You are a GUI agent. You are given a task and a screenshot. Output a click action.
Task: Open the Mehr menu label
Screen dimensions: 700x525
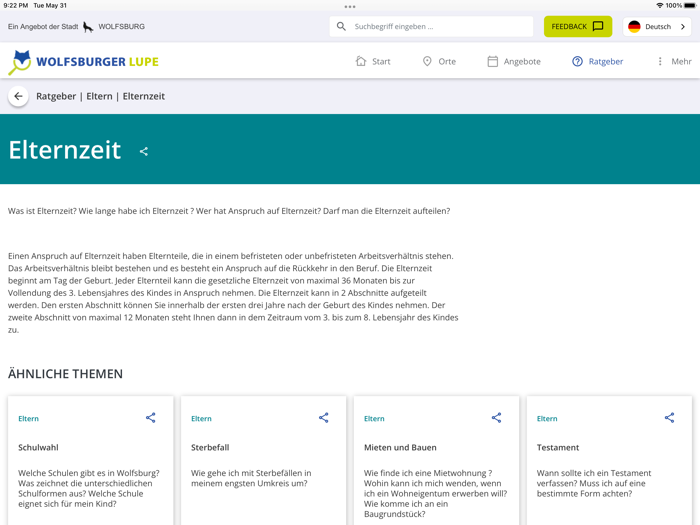point(681,62)
